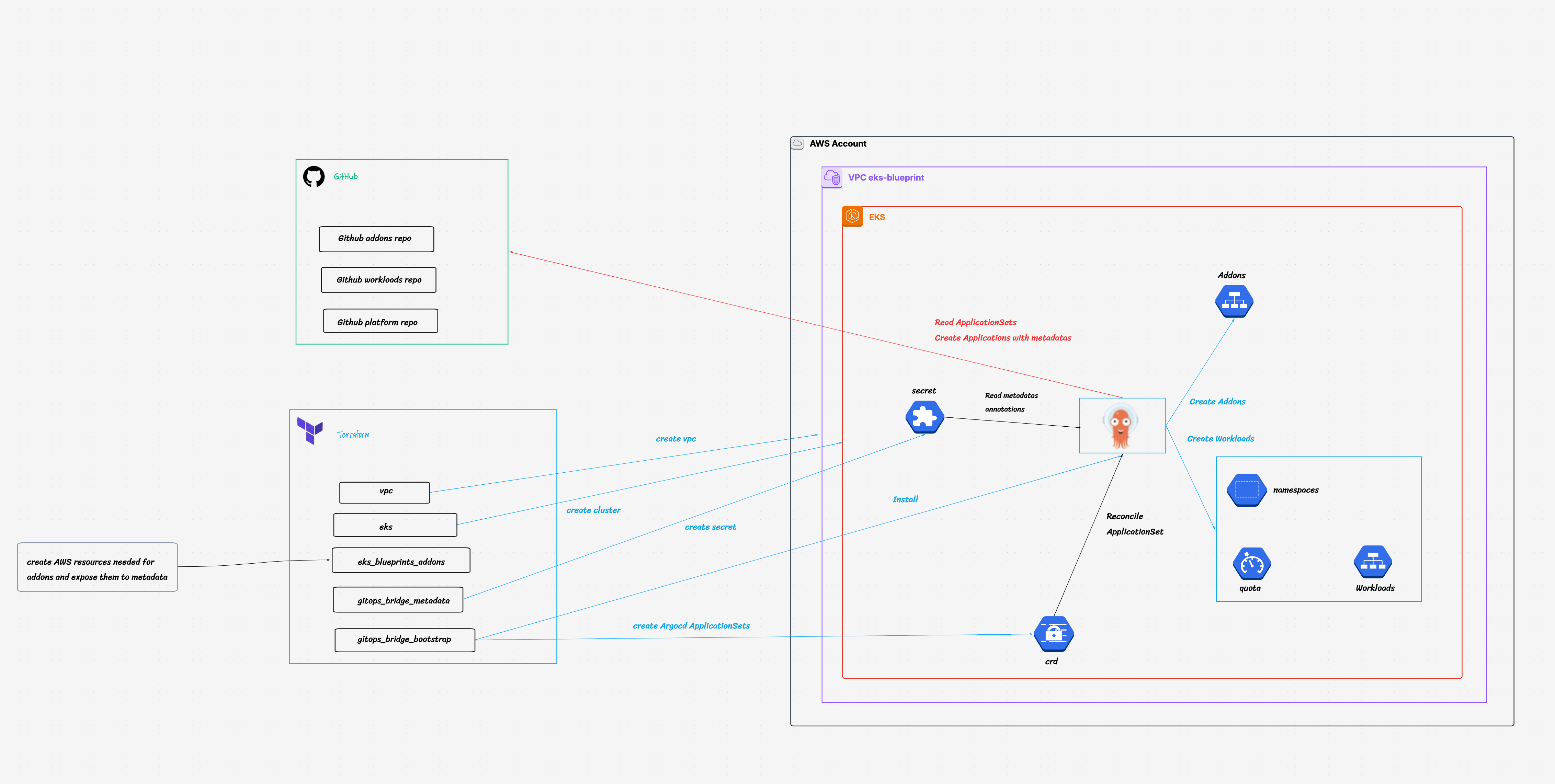Click the Github addons repo box
Screen dimensions: 1555x784
[x=376, y=239]
